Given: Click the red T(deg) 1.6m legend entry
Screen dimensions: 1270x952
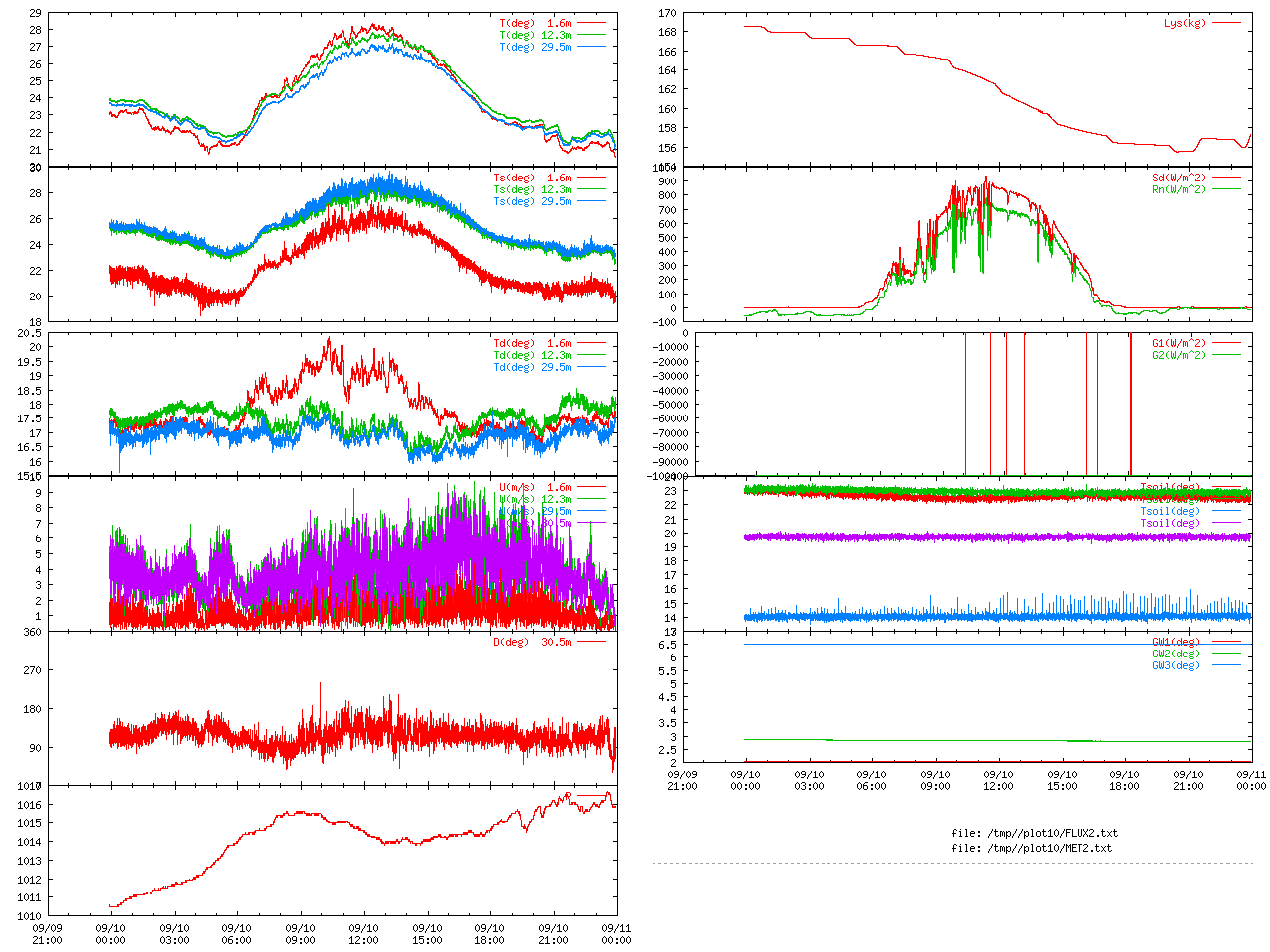Looking at the screenshot, I should pyautogui.click(x=535, y=23).
